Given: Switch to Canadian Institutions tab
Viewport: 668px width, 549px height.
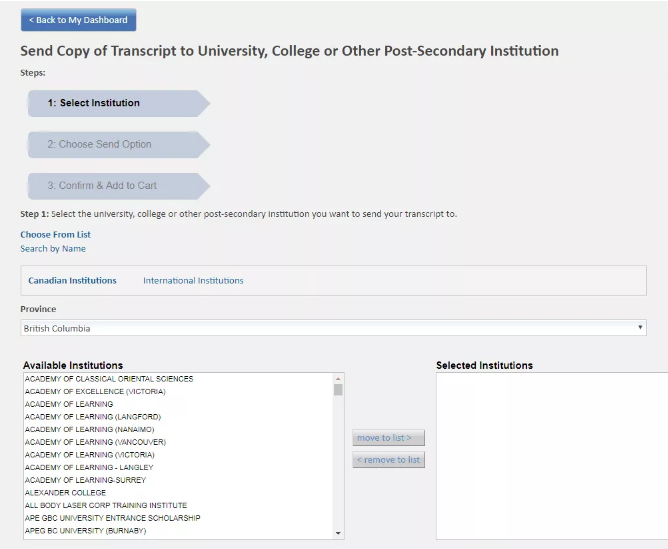Looking at the screenshot, I should click(x=72, y=281).
